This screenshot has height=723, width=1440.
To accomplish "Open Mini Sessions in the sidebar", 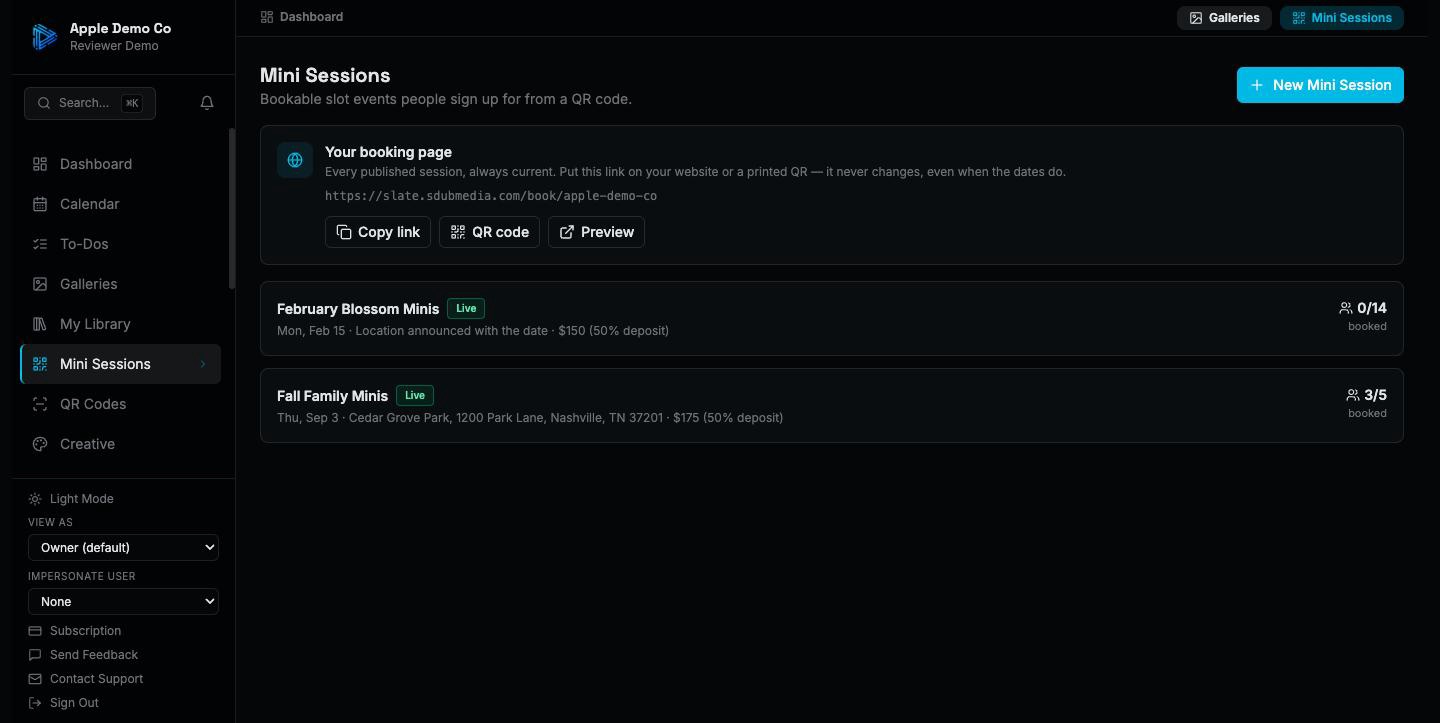I will [x=121, y=364].
